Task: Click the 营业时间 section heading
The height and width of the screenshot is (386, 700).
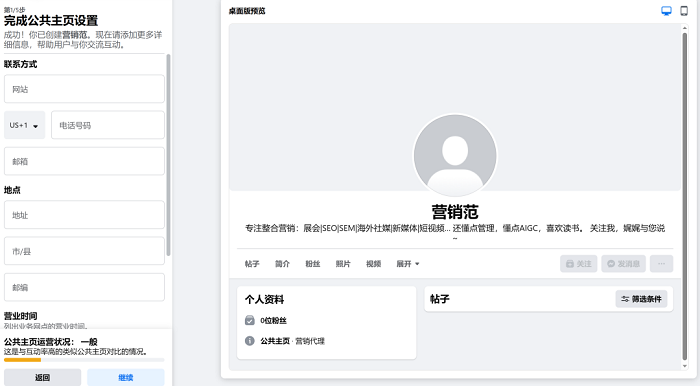Action: point(21,316)
